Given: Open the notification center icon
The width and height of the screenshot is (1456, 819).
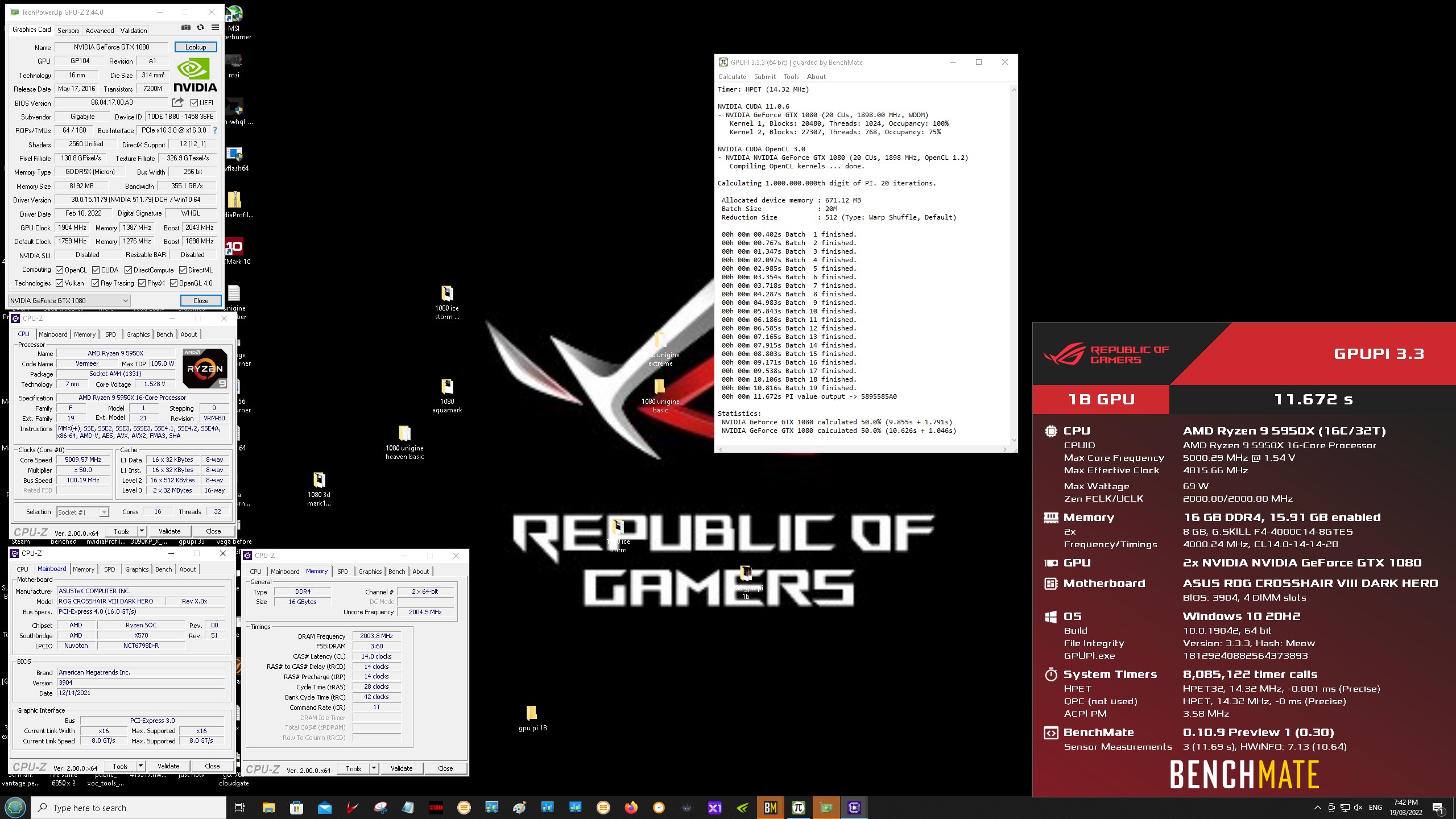Looking at the screenshot, I should pos(1438,808).
